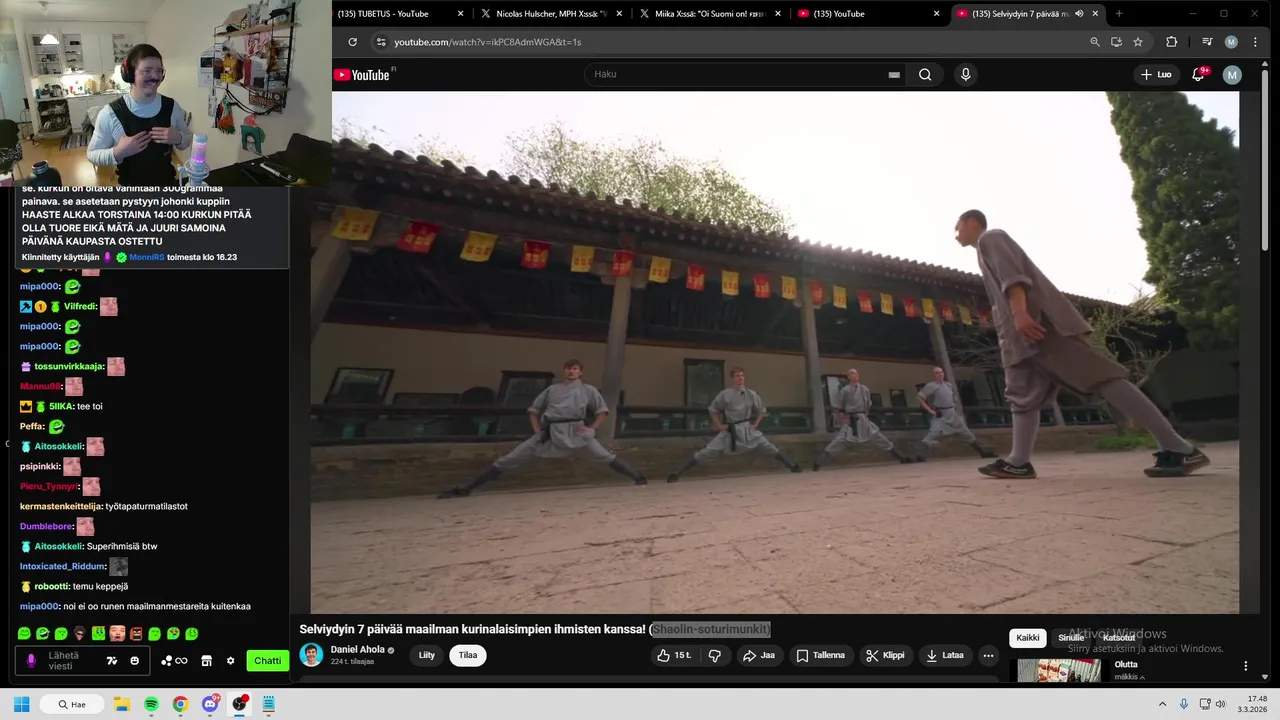Open OBS Studio from taskbar
This screenshot has width=1280, height=720.
point(239,704)
